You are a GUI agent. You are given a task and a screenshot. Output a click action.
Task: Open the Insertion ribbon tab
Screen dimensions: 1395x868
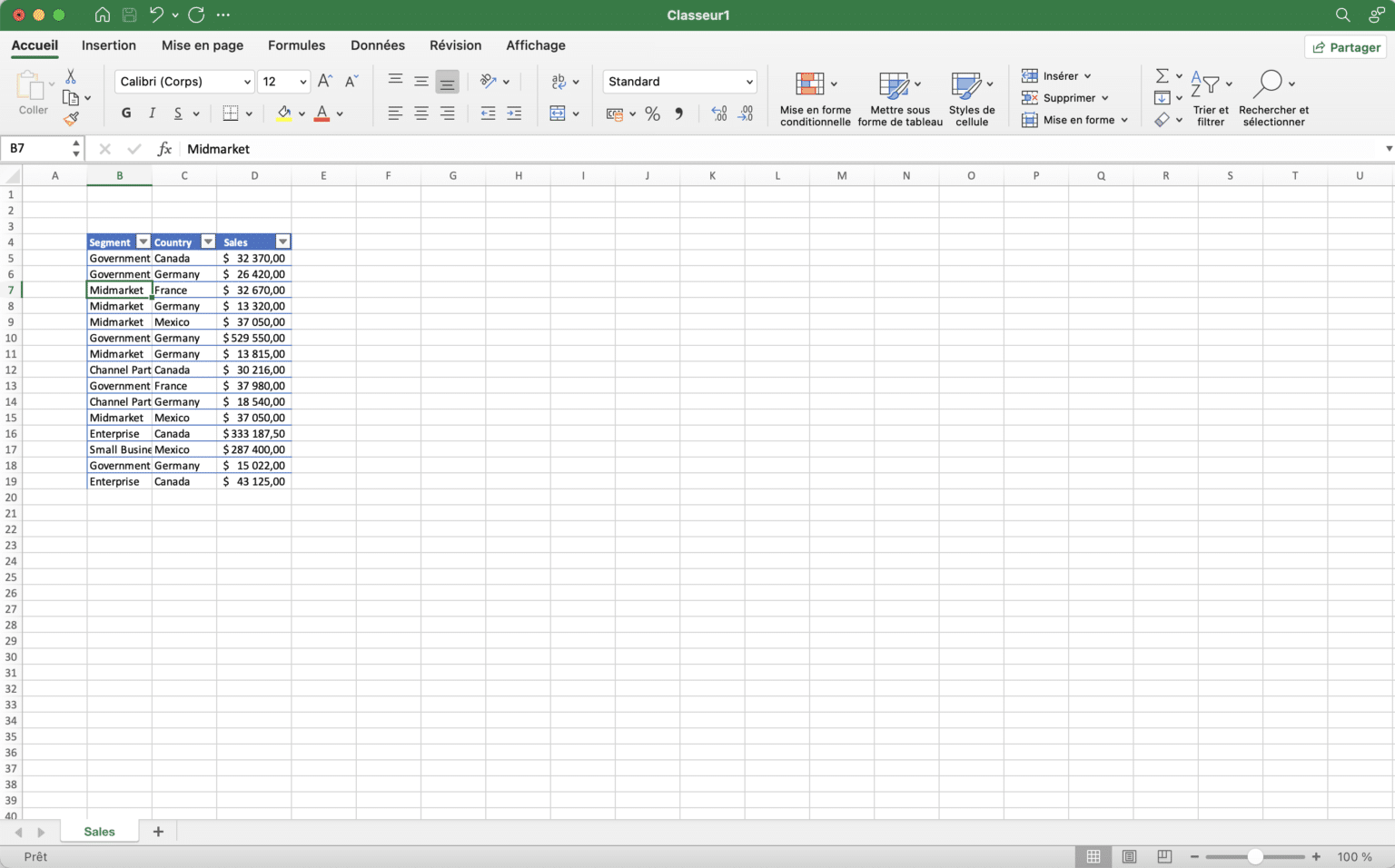pyautogui.click(x=108, y=44)
